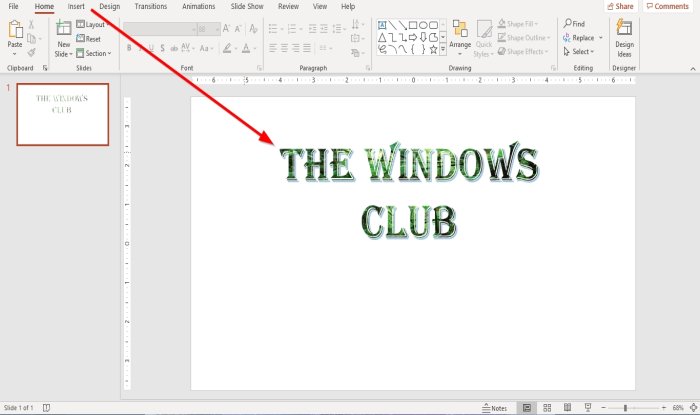
Task: Switch to Reading view
Action: [x=567, y=408]
